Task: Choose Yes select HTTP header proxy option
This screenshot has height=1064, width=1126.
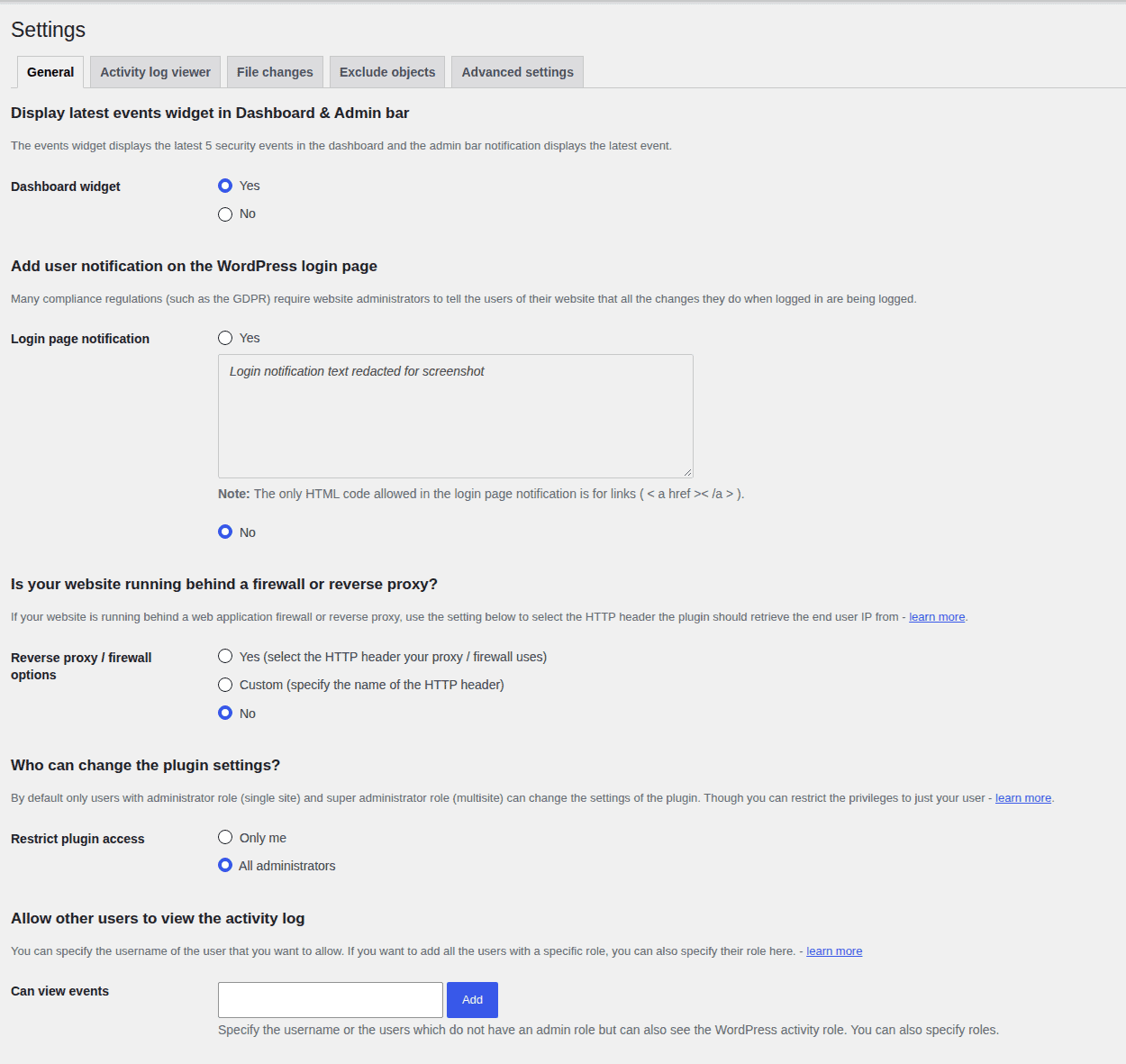Action: point(225,656)
